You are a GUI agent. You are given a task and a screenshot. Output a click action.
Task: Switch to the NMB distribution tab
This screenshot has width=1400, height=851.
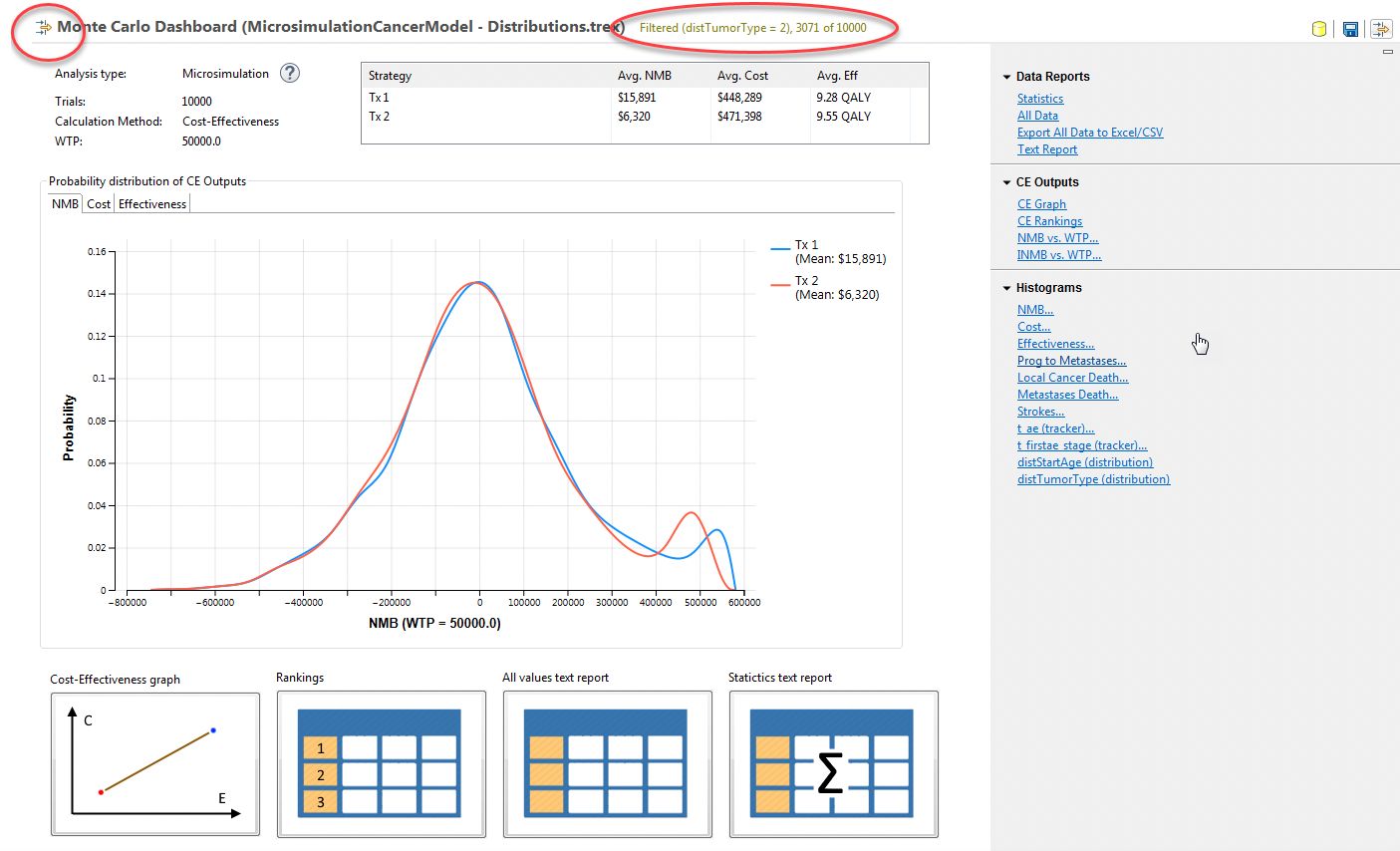click(x=65, y=203)
